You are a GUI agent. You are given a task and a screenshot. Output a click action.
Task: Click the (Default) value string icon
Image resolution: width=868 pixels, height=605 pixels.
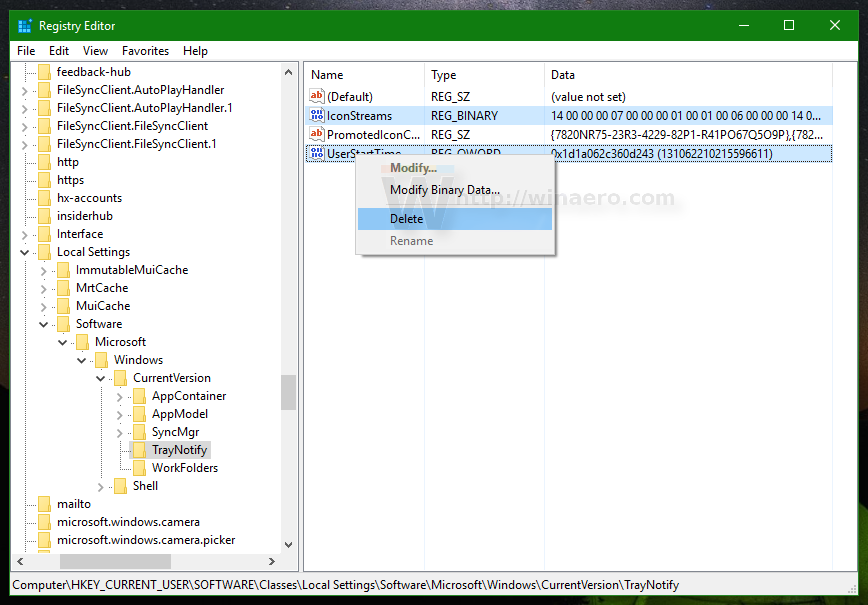(317, 97)
